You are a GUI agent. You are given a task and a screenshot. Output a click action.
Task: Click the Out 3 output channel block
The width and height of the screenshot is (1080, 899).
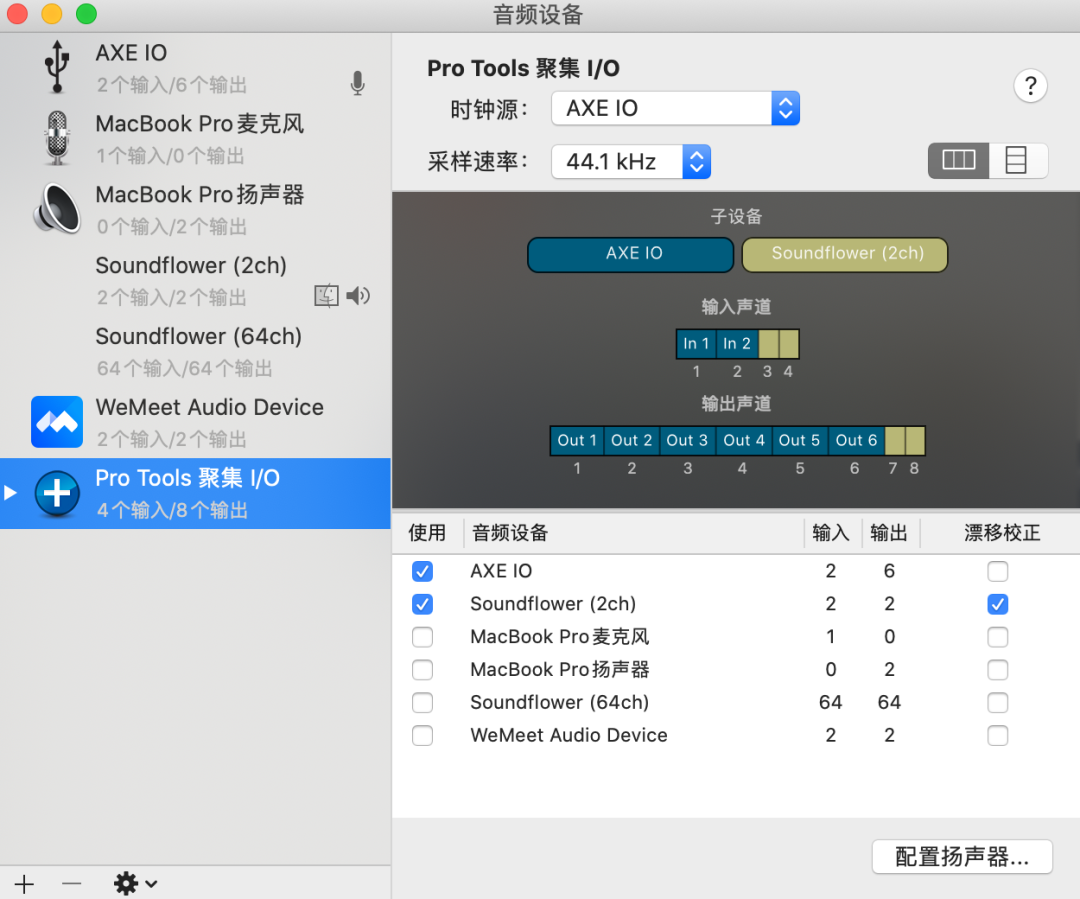[x=687, y=441]
